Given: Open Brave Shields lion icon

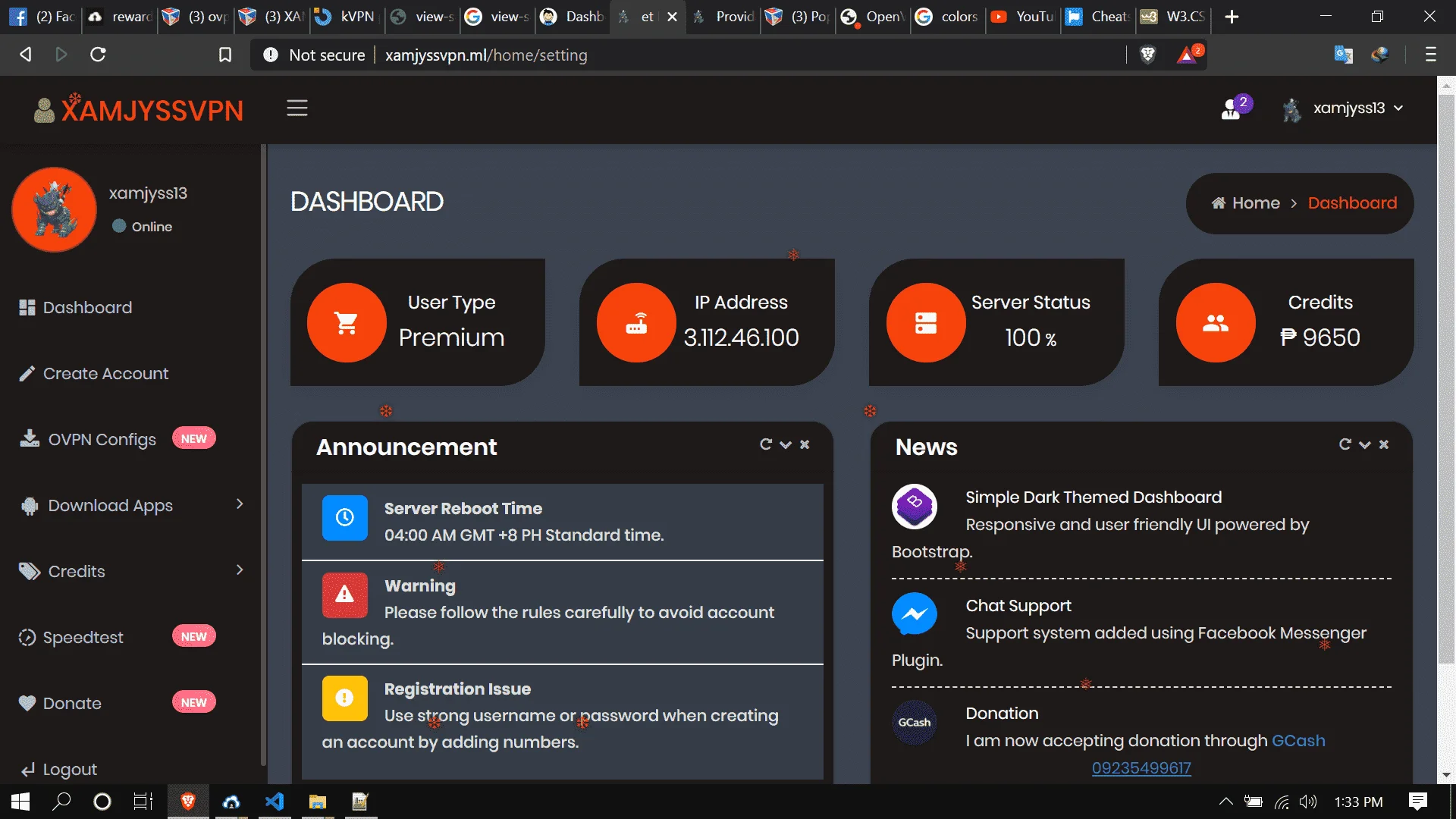Looking at the screenshot, I should click(x=1147, y=55).
